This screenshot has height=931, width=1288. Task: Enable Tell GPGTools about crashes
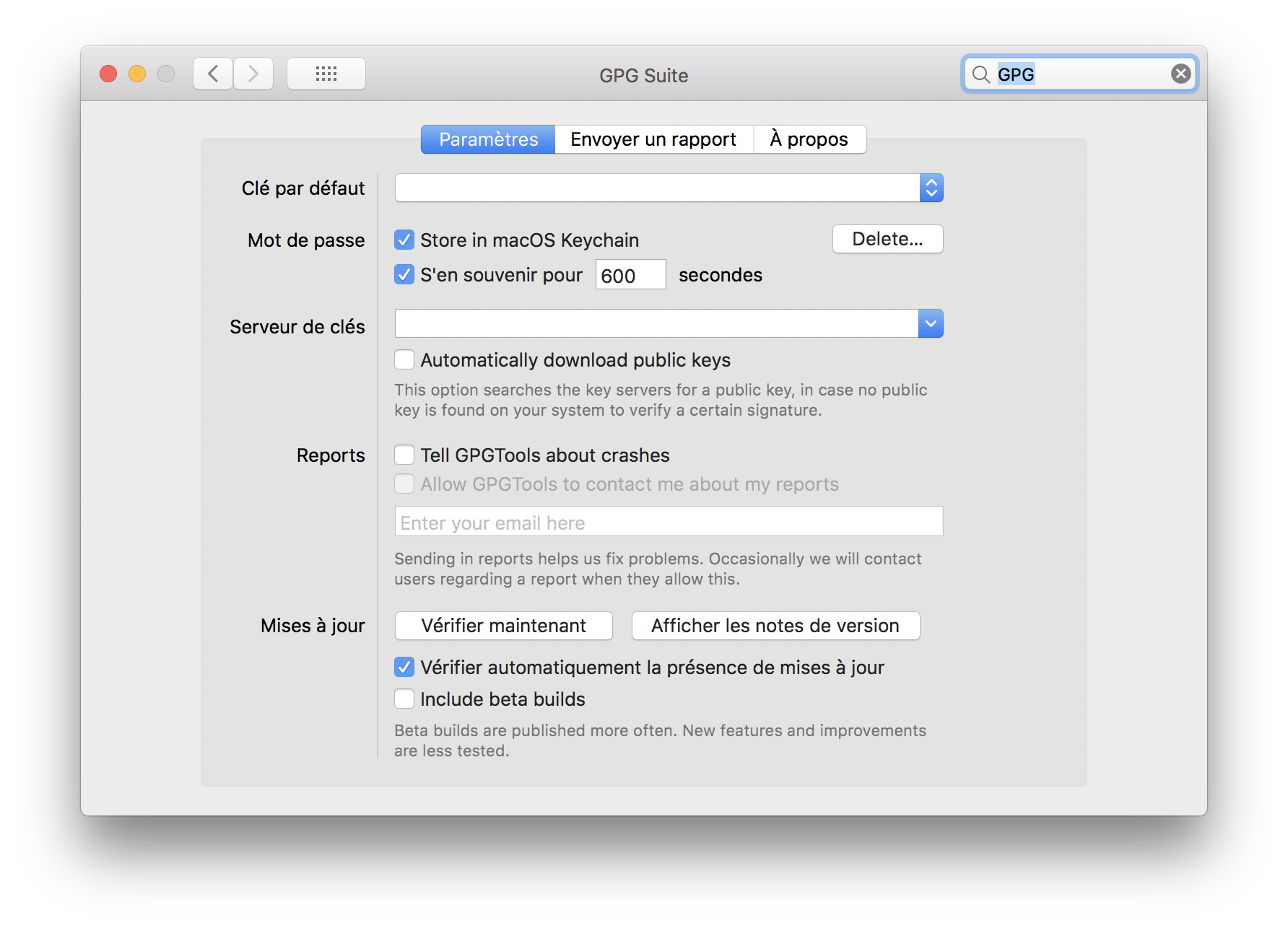pyautogui.click(x=404, y=455)
